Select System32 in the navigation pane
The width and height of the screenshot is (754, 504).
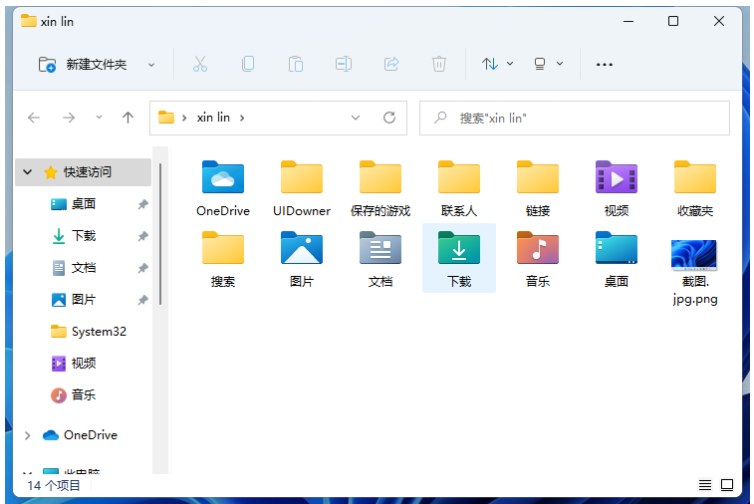tap(98, 331)
